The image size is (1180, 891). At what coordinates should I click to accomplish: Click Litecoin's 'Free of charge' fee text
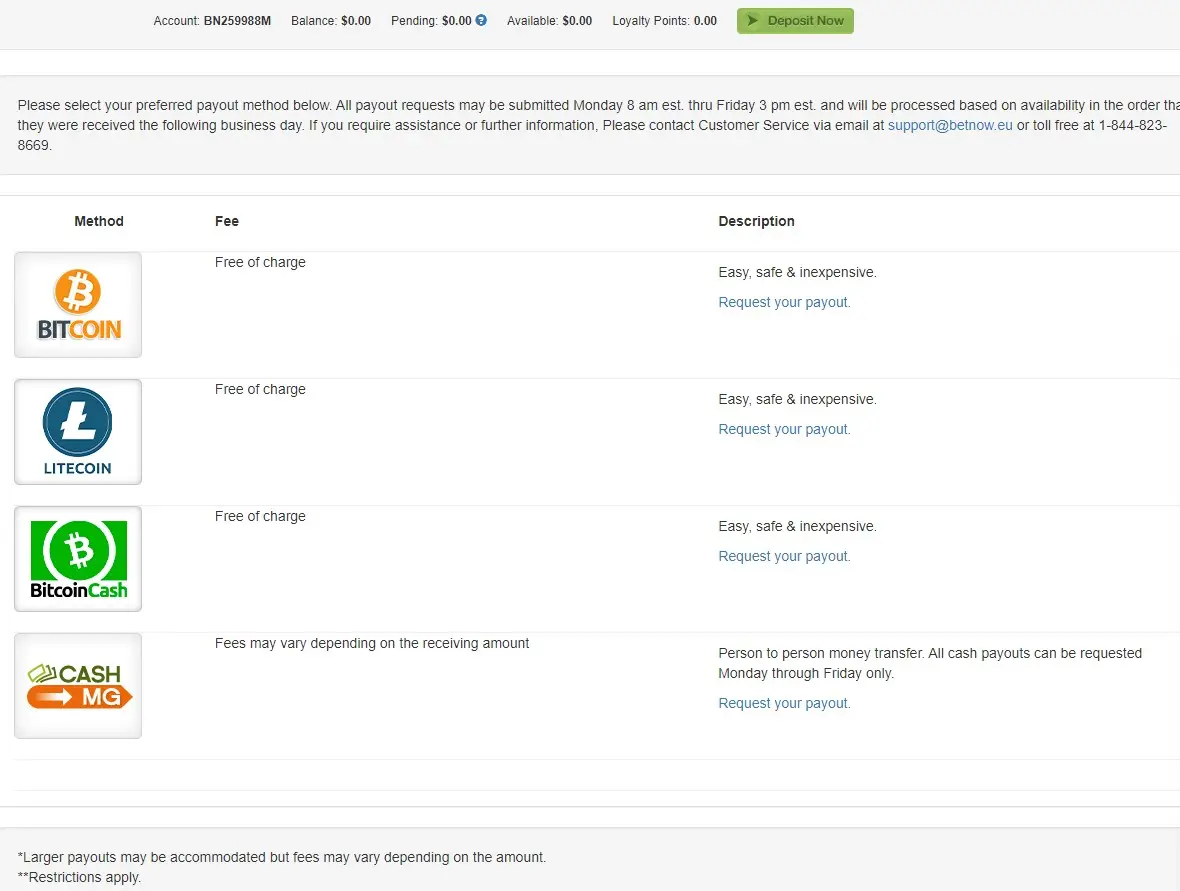(x=260, y=389)
